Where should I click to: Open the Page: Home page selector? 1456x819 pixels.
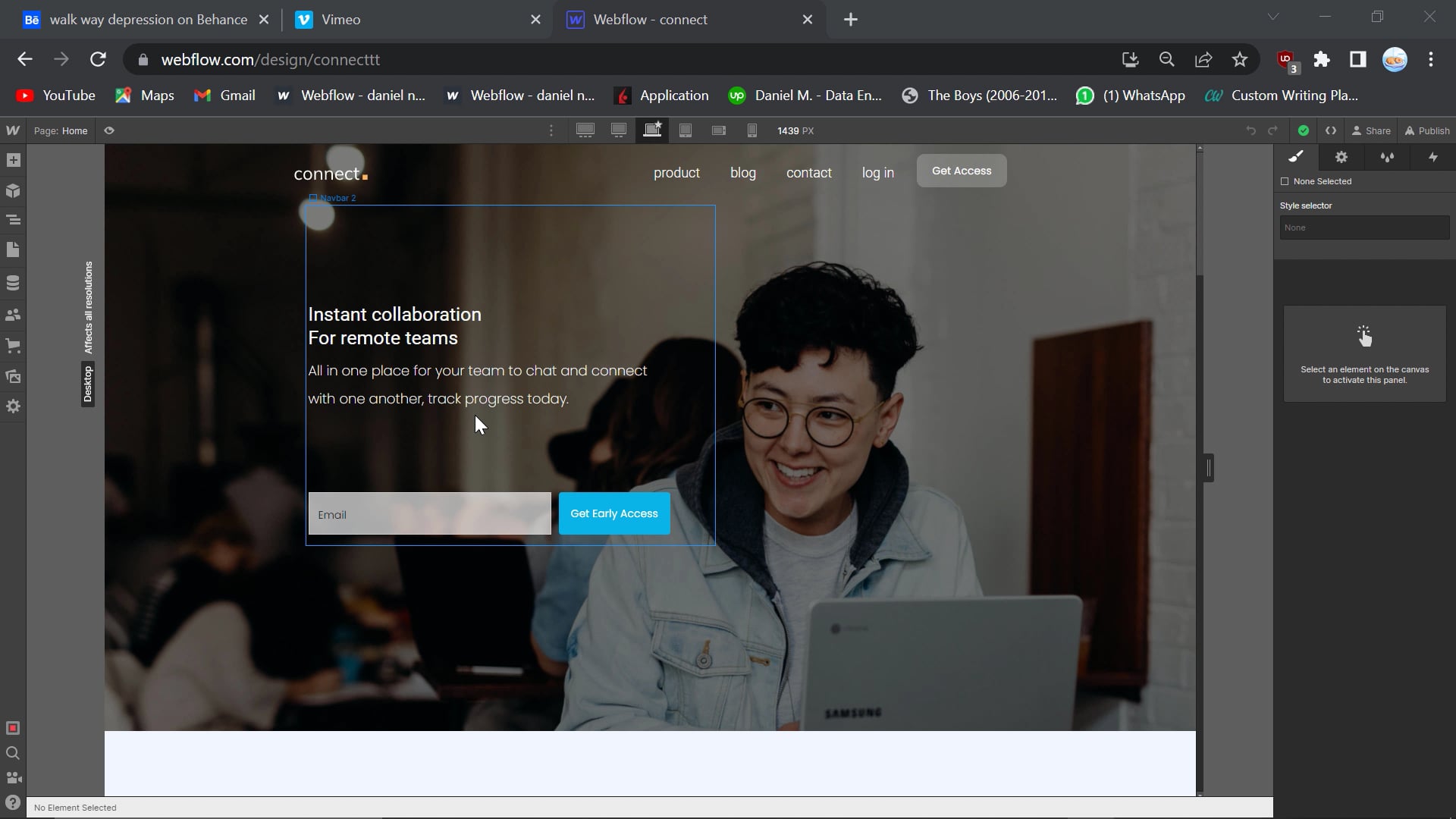(61, 130)
